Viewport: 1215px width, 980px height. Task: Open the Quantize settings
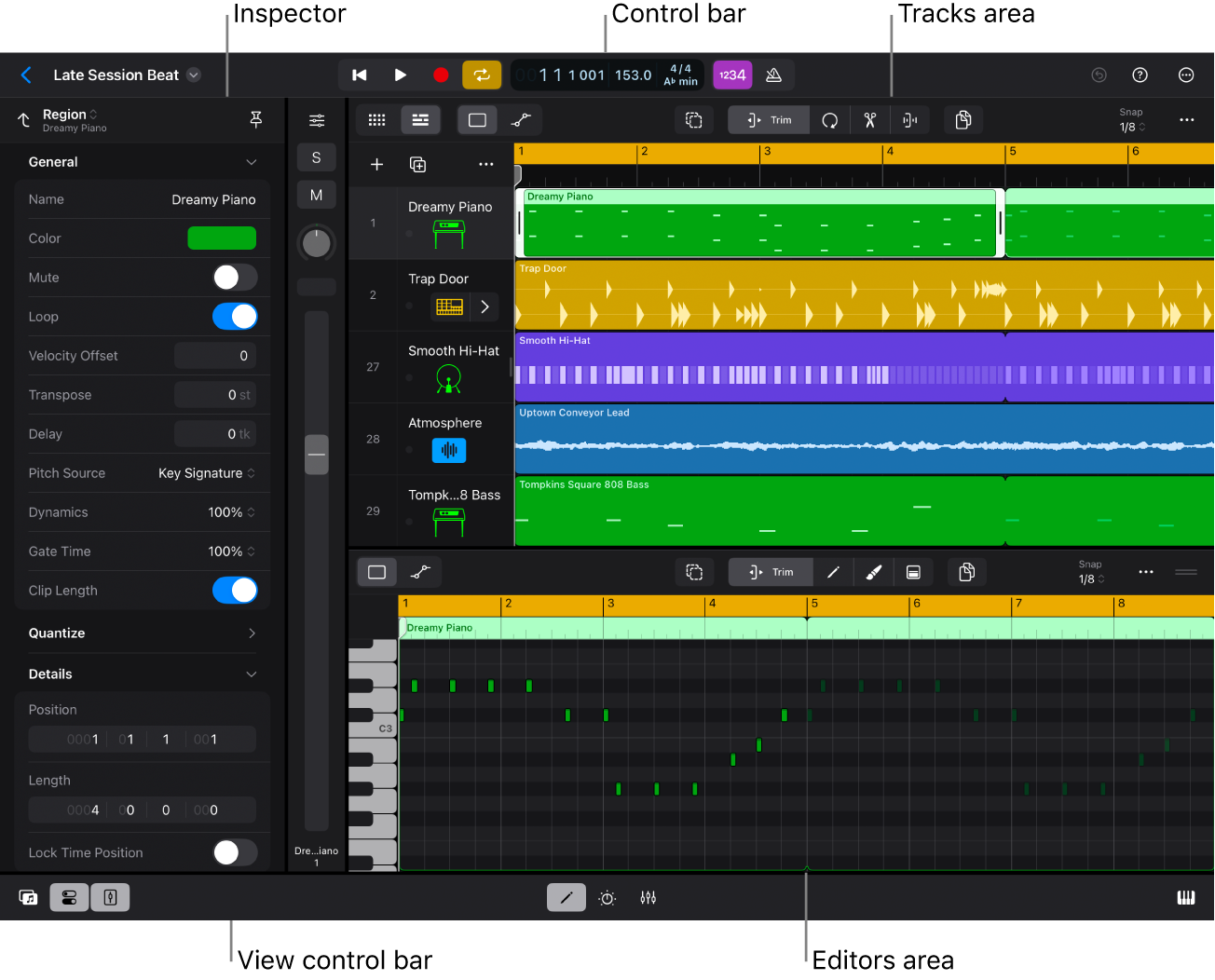point(140,633)
